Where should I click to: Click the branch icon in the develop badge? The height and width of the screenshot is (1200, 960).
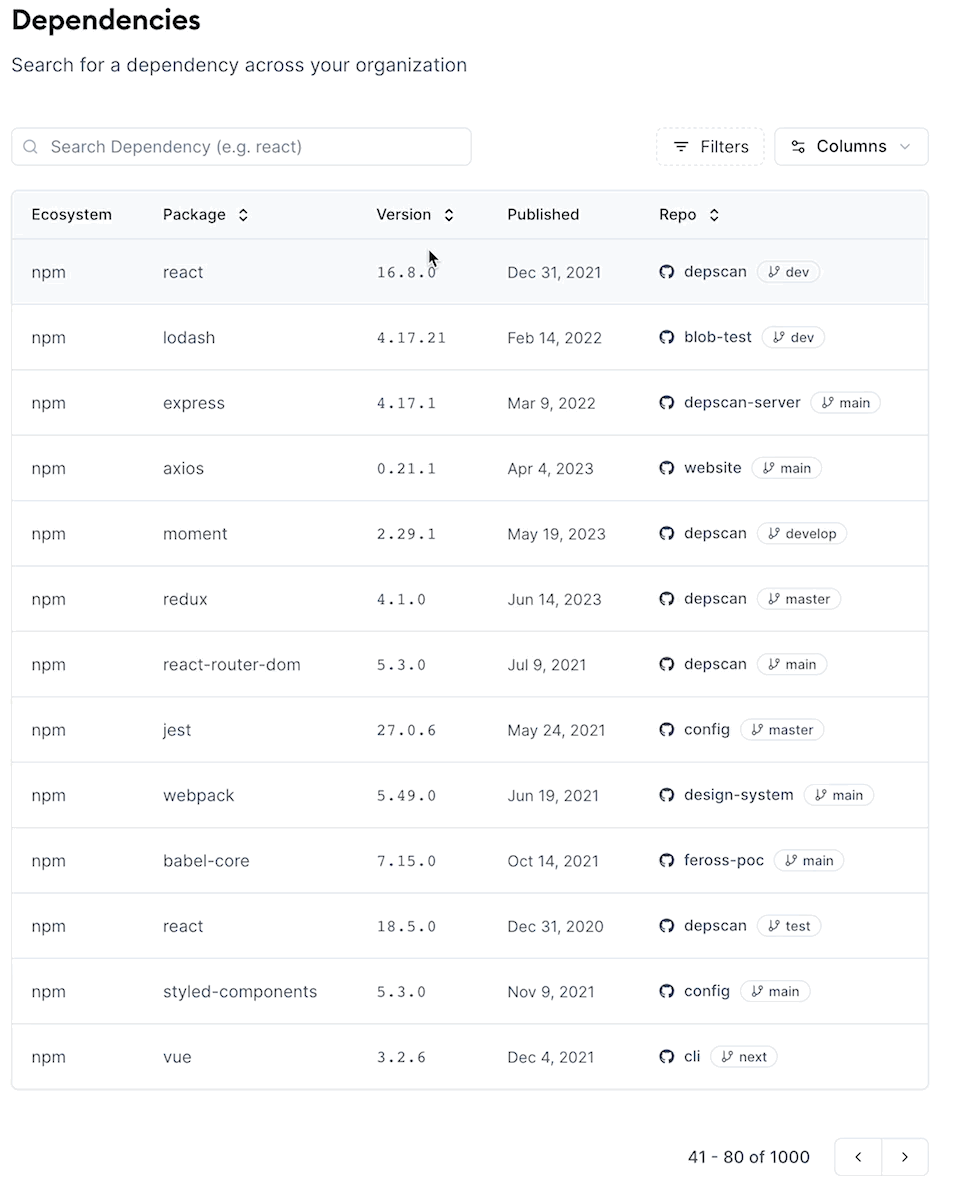point(774,534)
